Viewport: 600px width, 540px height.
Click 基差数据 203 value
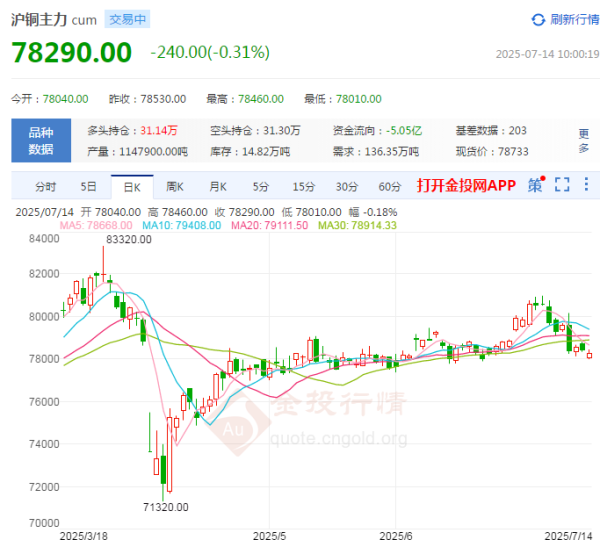517,131
